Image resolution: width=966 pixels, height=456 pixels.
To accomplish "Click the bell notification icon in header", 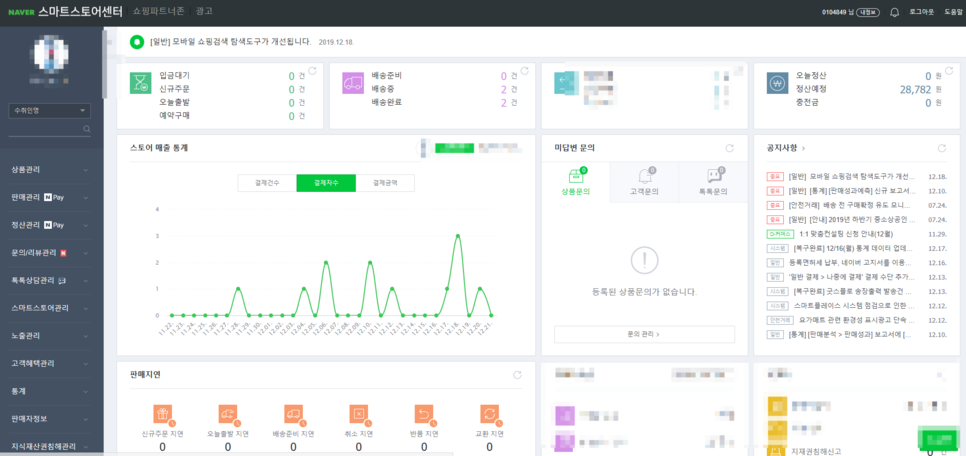I will [895, 12].
